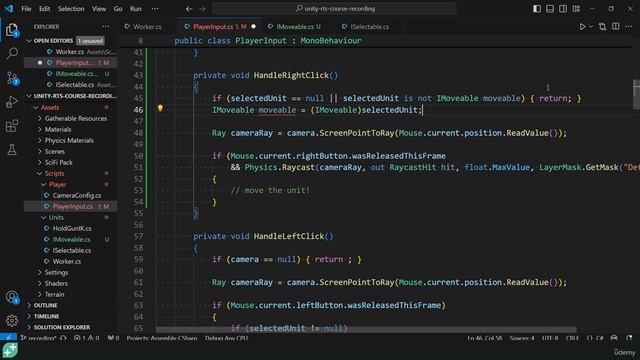Toggle the secondary side bar layout

point(563,9)
